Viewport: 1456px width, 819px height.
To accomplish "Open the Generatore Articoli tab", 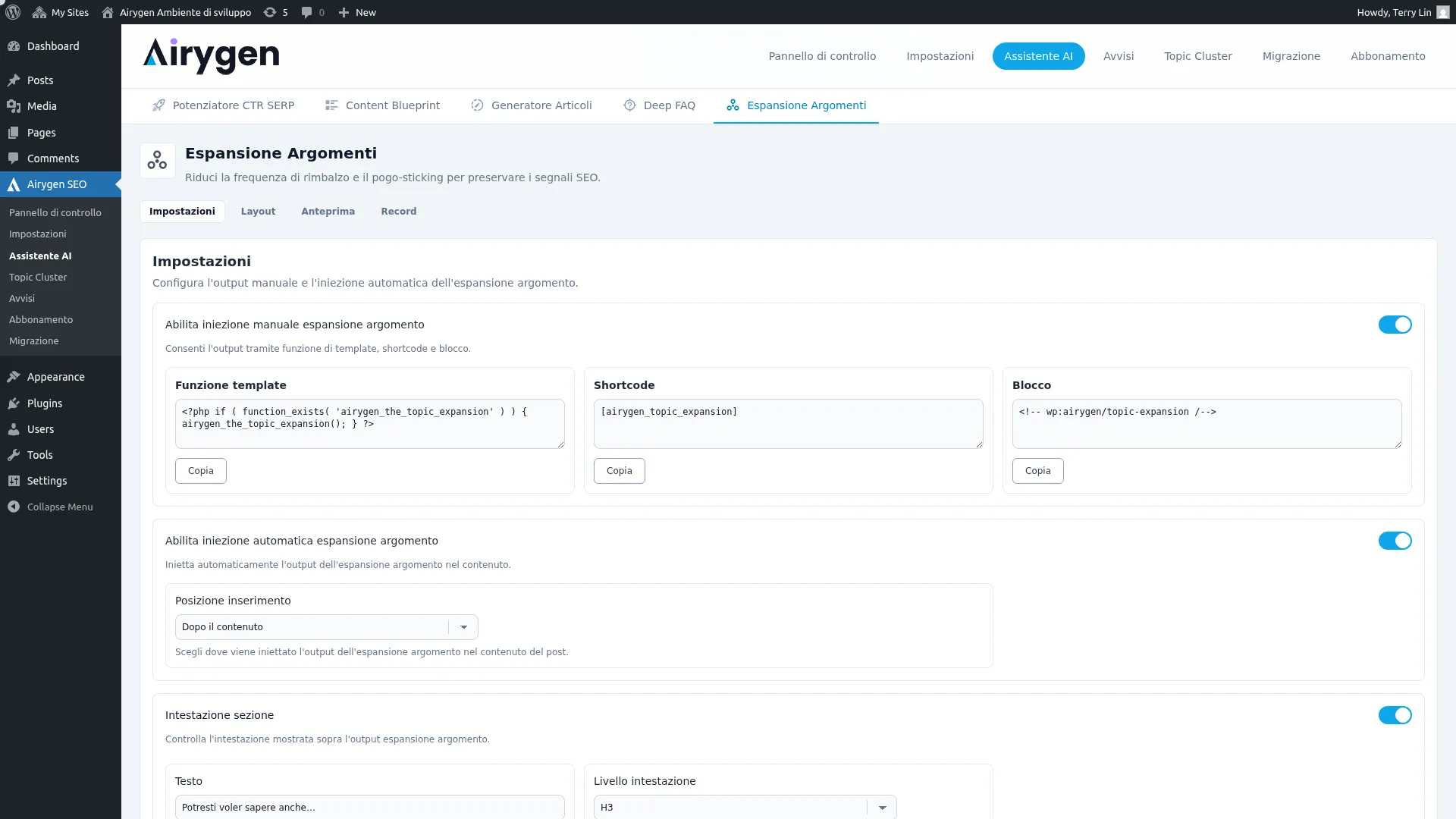I will pyautogui.click(x=531, y=105).
